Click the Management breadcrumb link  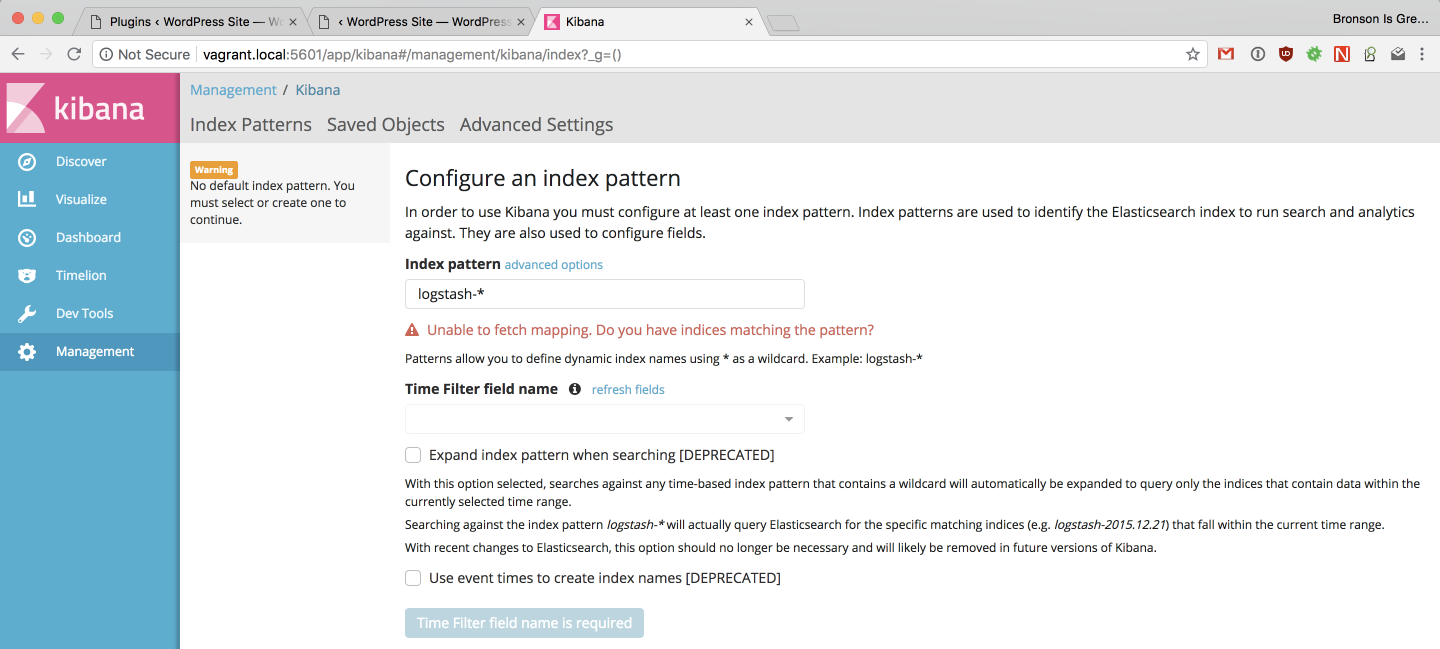point(233,90)
